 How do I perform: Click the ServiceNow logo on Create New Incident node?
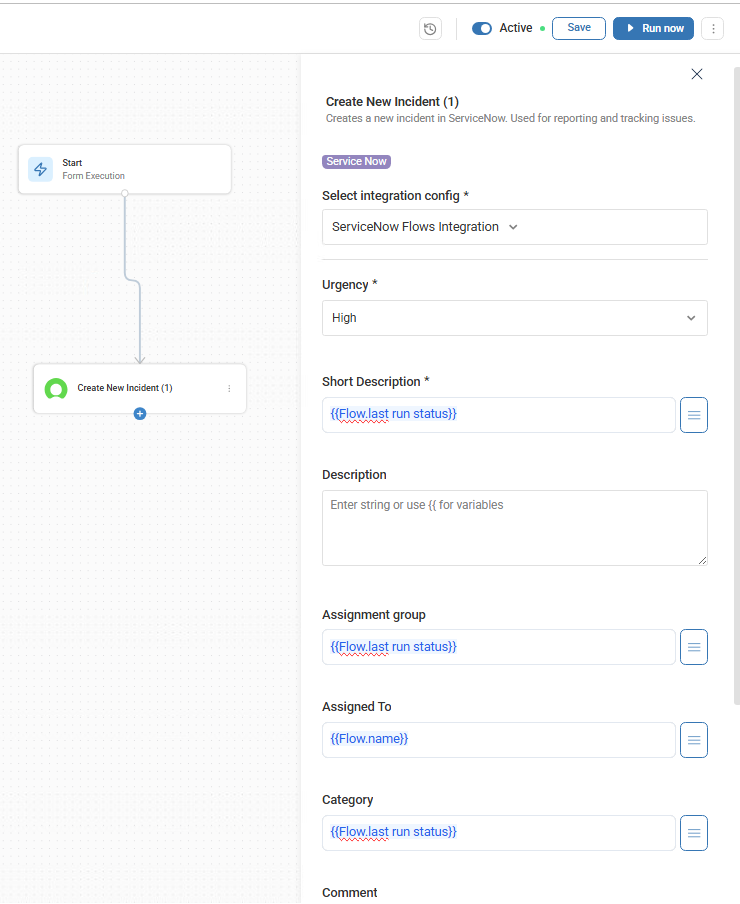[56, 389]
